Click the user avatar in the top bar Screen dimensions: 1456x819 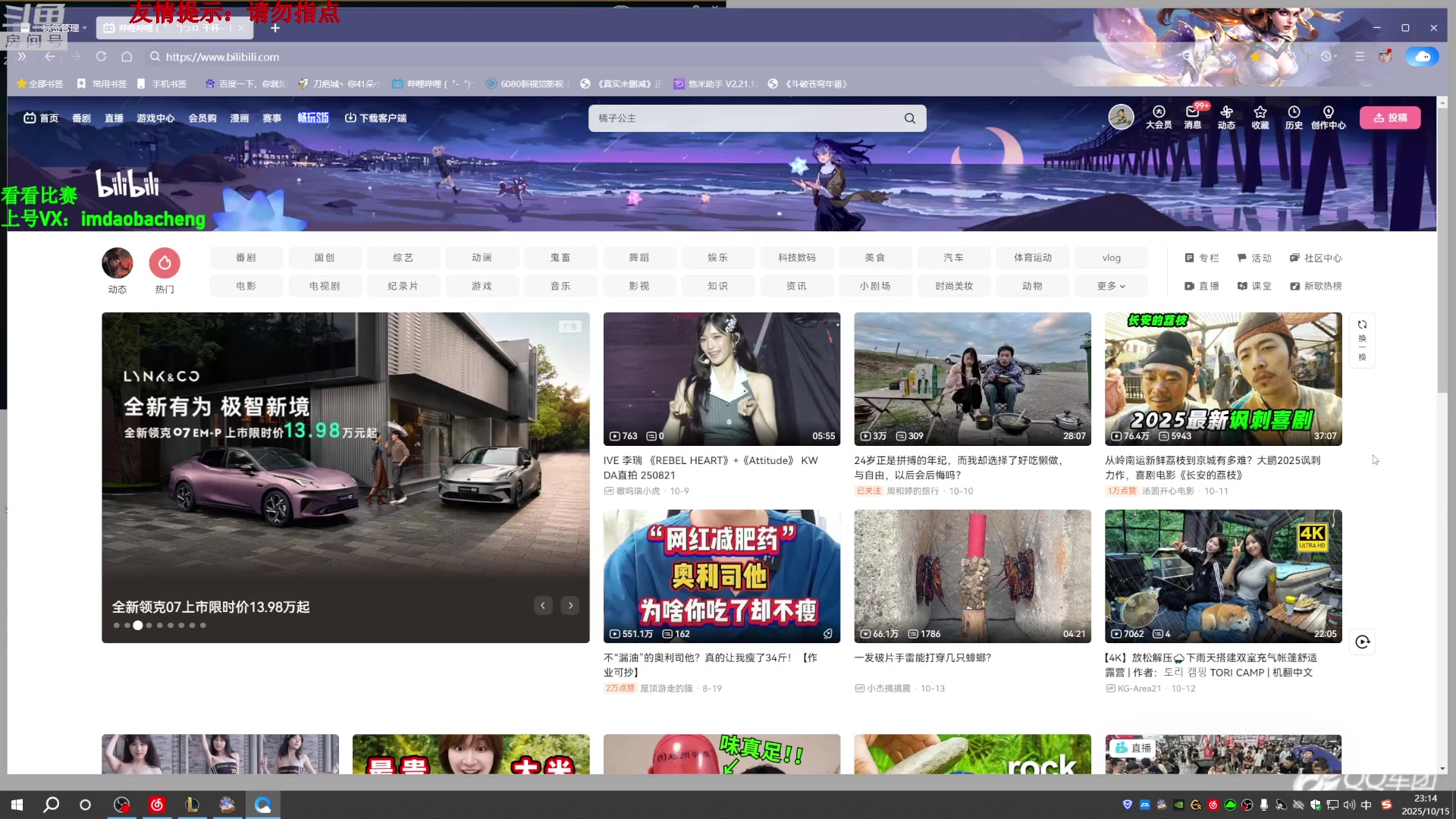1121,117
